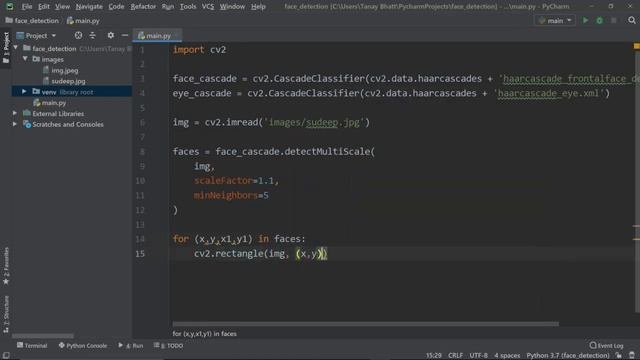The image size is (640, 360).
Task: Click 'minNeighbors=5' in the editor
Action: 231,196
